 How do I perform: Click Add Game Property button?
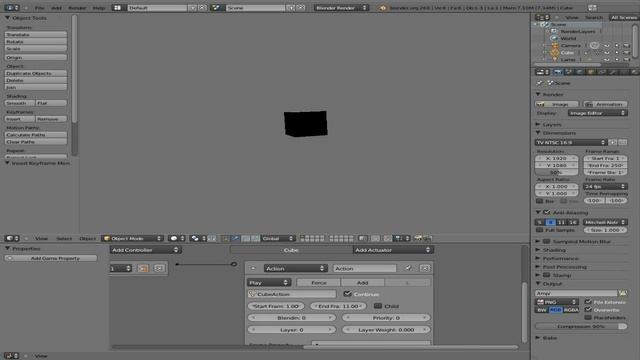(x=51, y=258)
